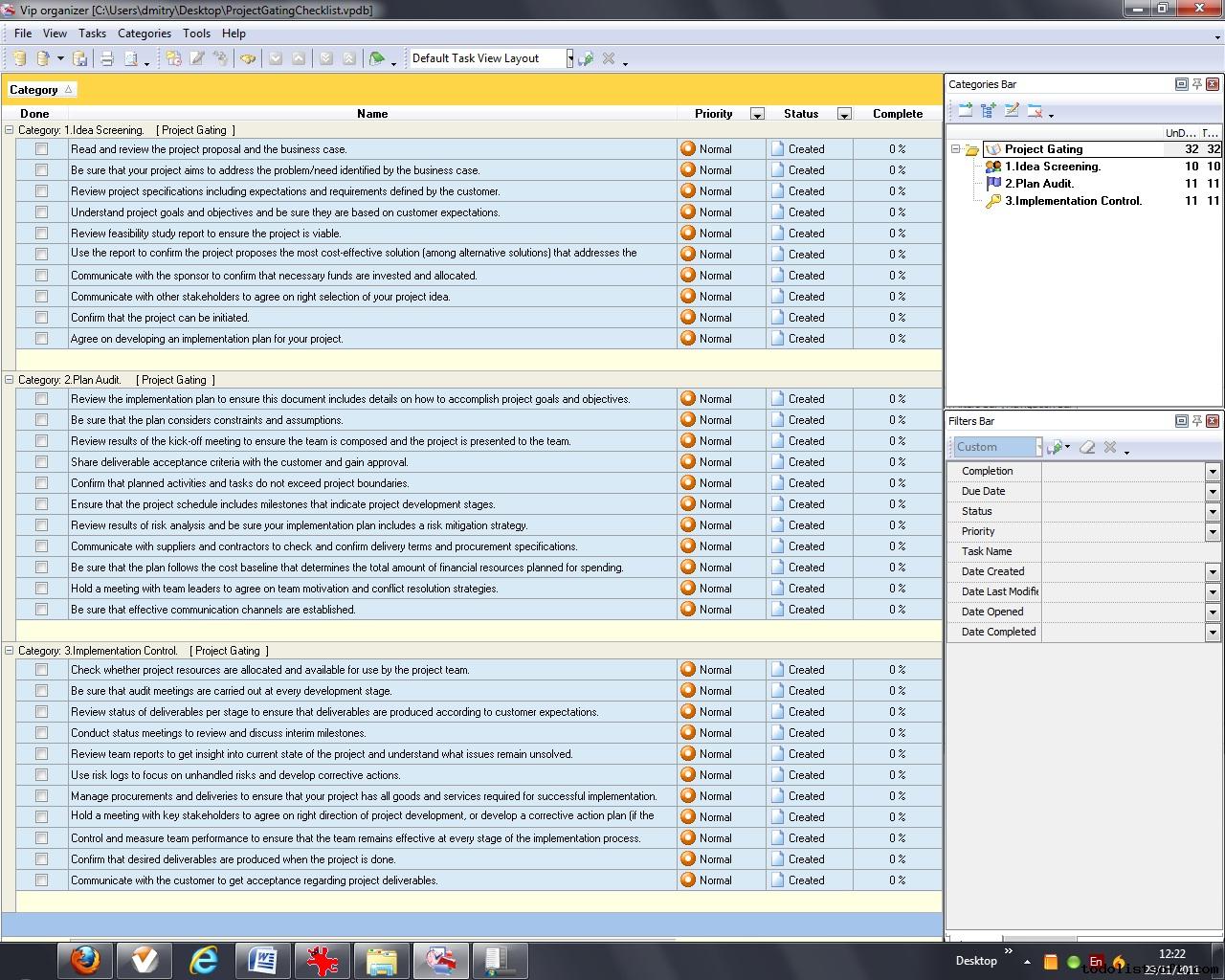Mark 'Be sure that the plan considers constraints' done
Screen dimensions: 1225x980
(x=41, y=420)
